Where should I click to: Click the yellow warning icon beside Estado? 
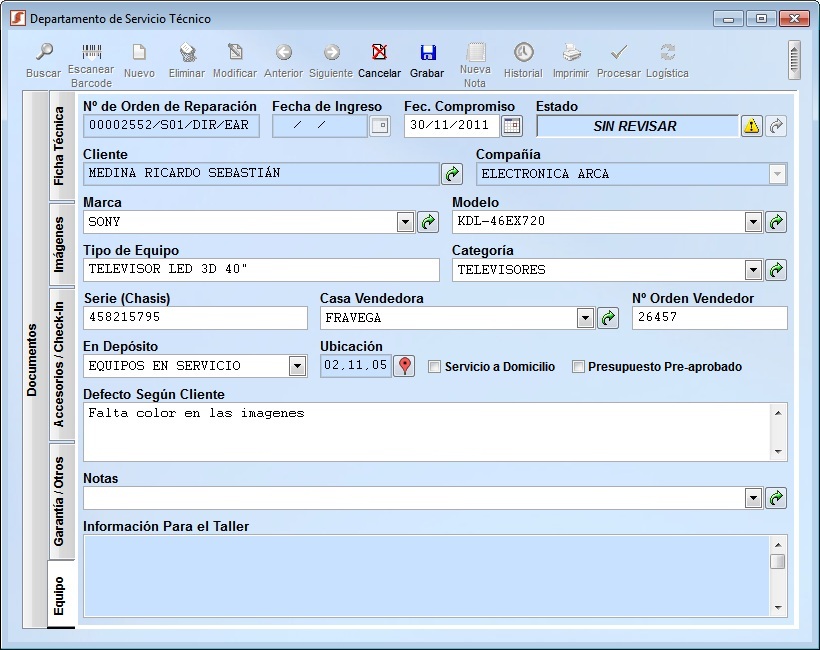[x=751, y=126]
